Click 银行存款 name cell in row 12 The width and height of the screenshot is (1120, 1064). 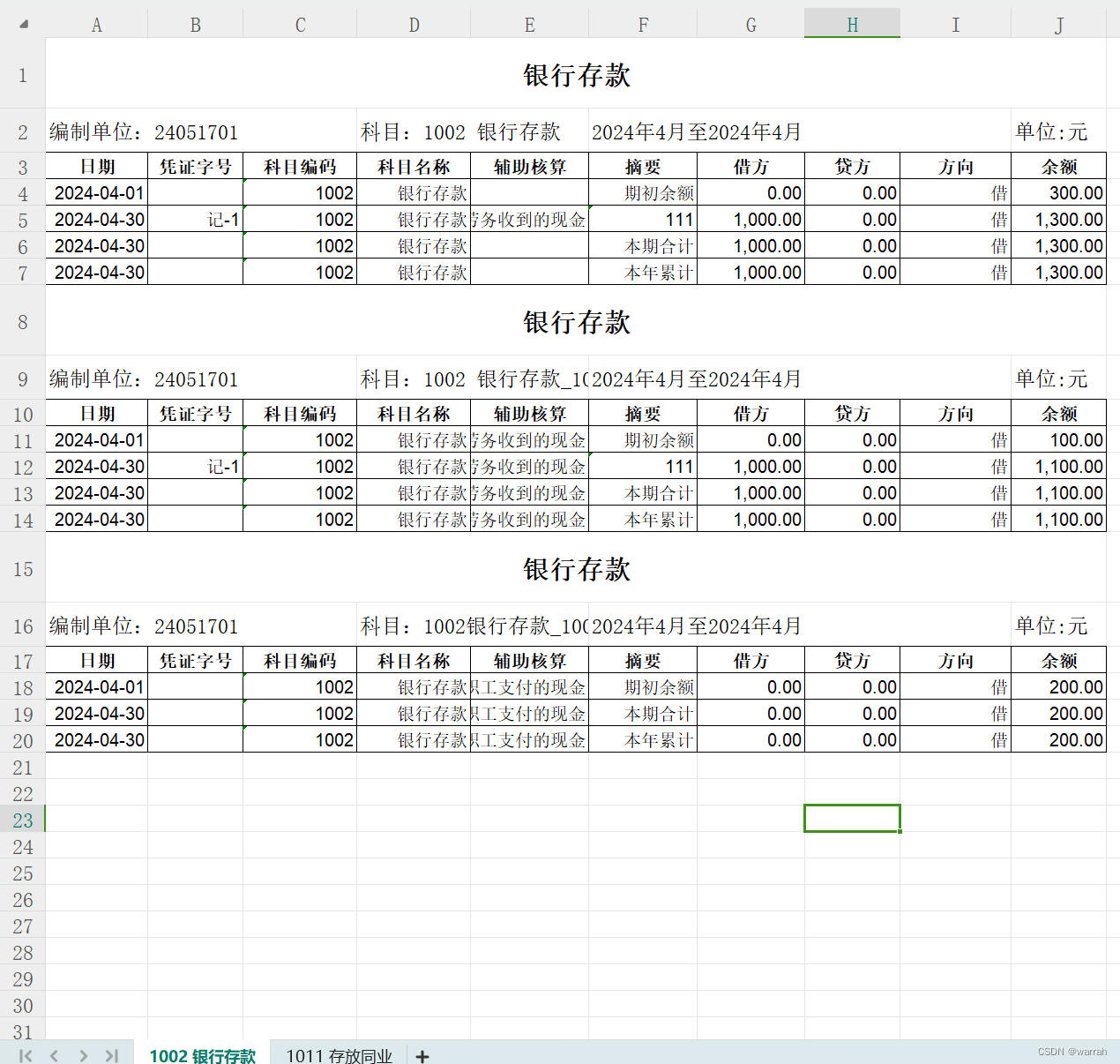414,467
